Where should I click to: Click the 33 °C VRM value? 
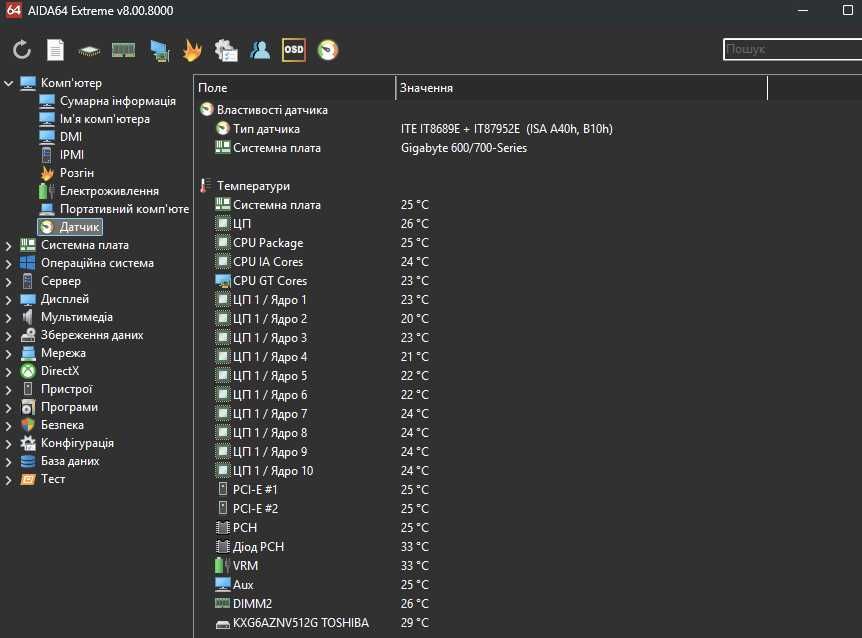coord(415,565)
